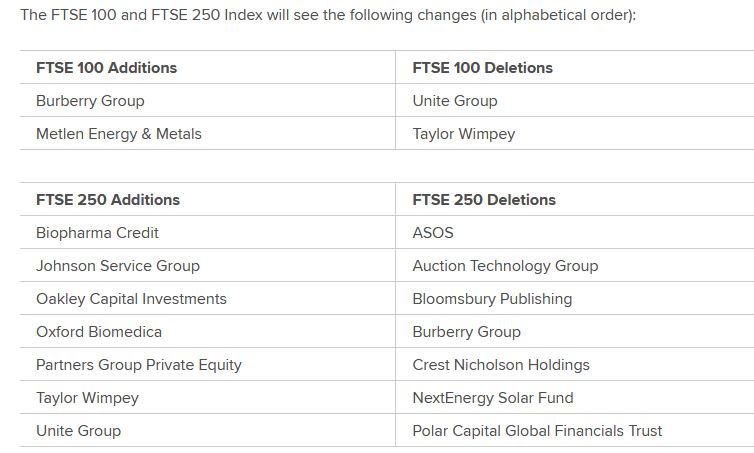
Task: Click Bloomsbury Publishing entry
Action: point(492,299)
